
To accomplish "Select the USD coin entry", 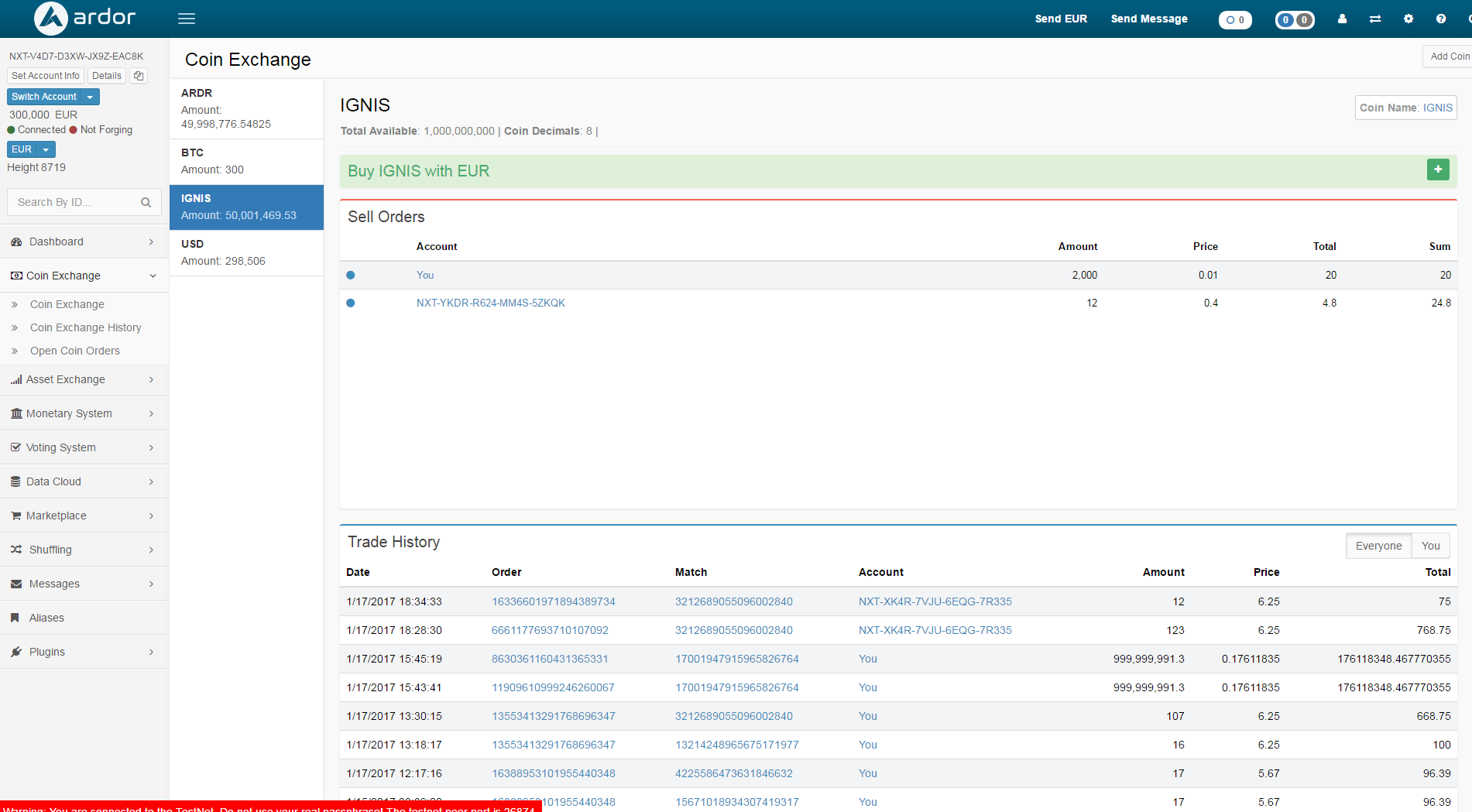I will point(247,253).
